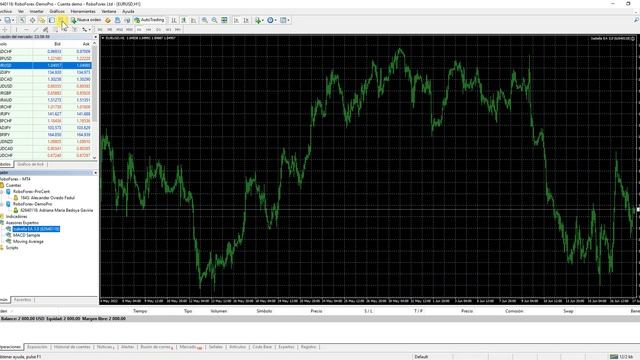This screenshot has width=640, height=360.
Task: Collapse the RoboForex-ProCent account node
Action: pyautogui.click(x=2, y=191)
